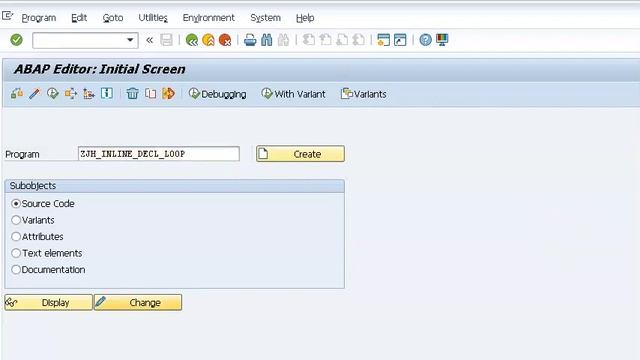Open the Edit menu
Image resolution: width=640 pixels, height=360 pixels.
(79, 18)
